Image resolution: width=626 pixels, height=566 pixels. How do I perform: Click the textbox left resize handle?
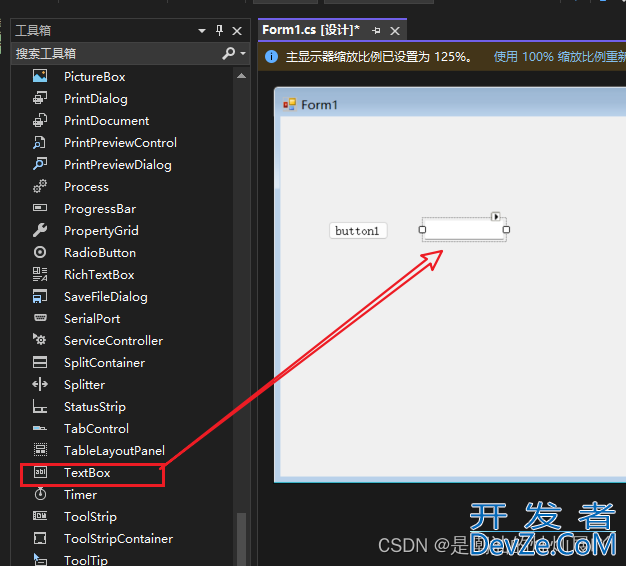click(x=422, y=230)
